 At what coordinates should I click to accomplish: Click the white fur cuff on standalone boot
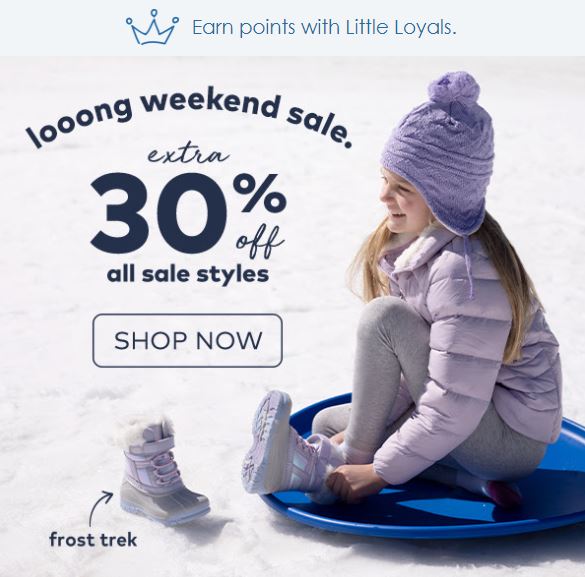click(x=145, y=430)
